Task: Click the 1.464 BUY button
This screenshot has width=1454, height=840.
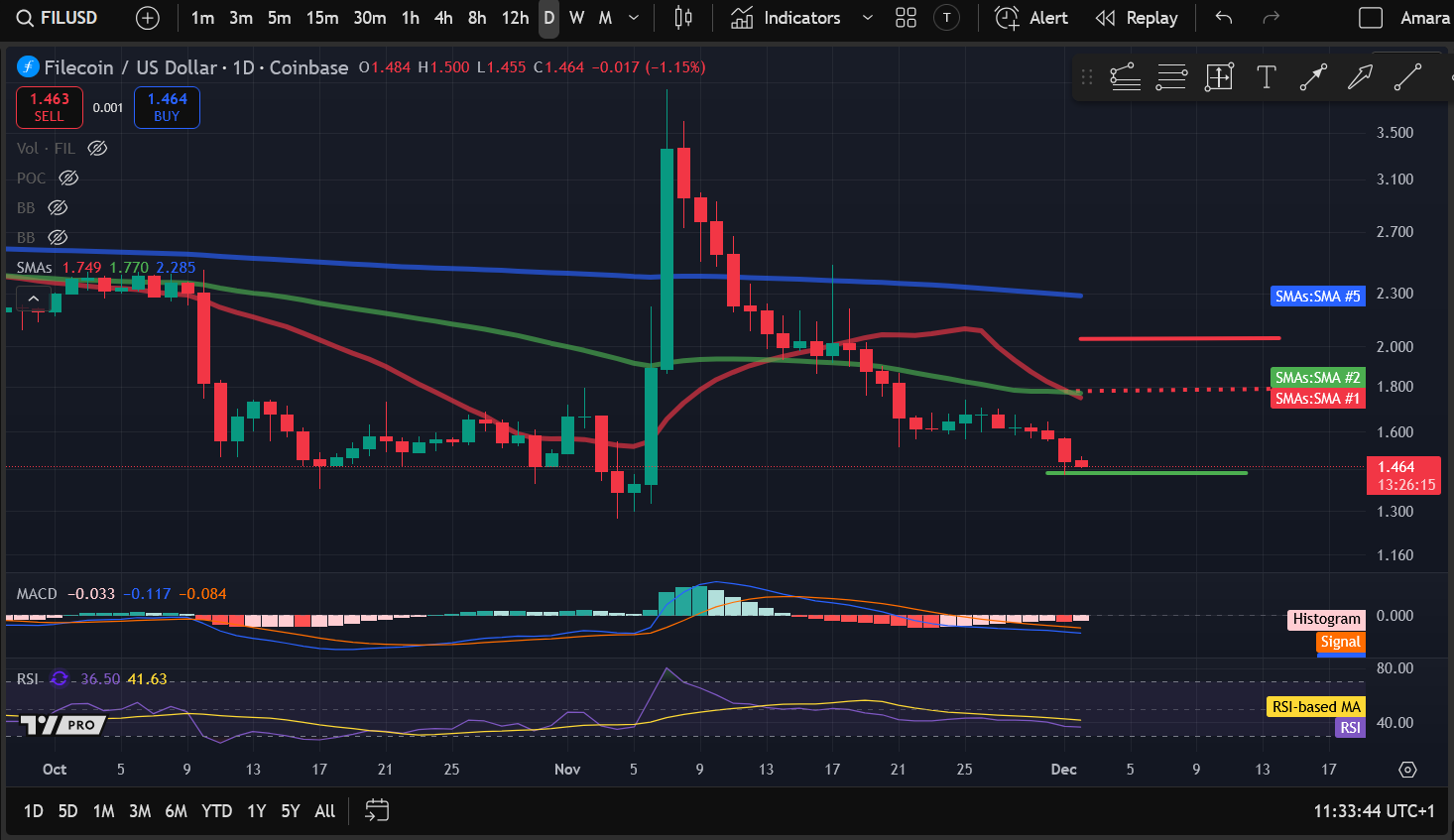Action: (167, 107)
